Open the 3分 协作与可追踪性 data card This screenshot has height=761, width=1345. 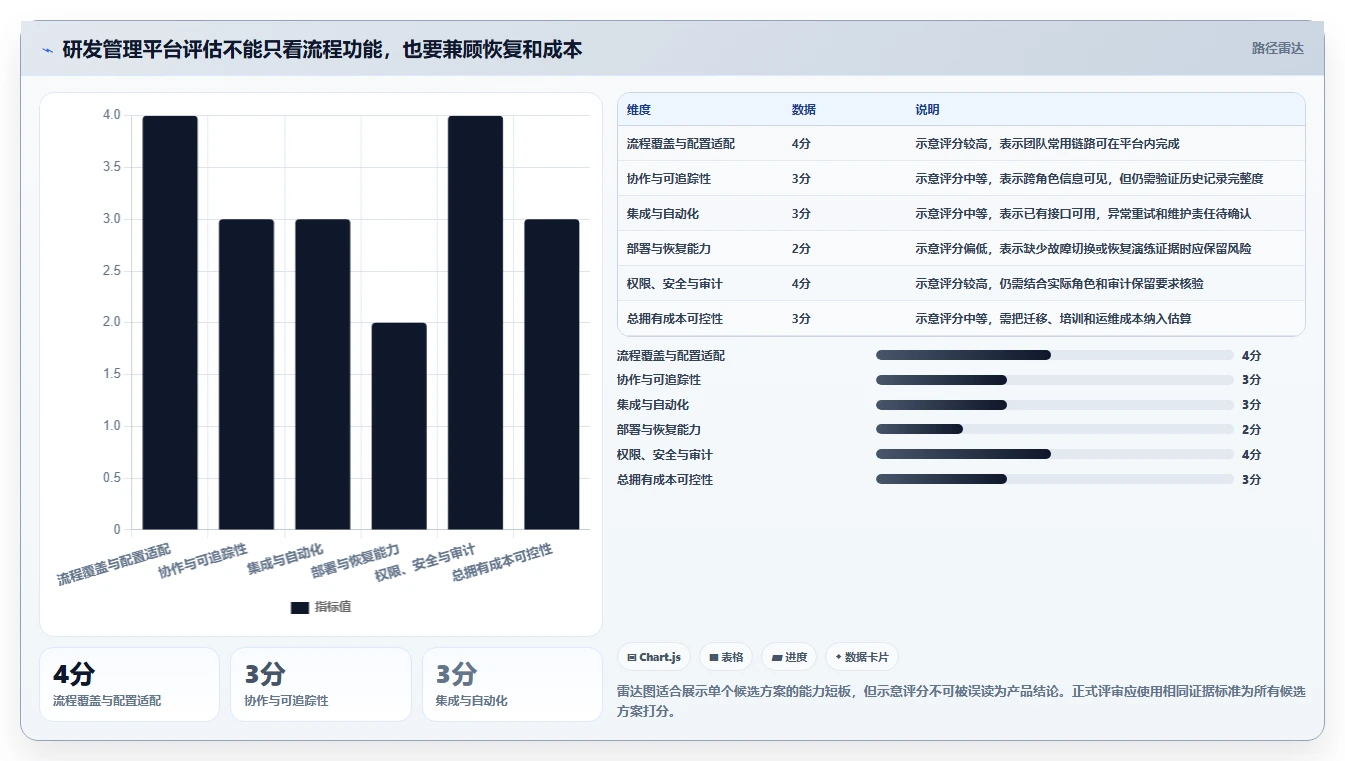(x=321, y=684)
